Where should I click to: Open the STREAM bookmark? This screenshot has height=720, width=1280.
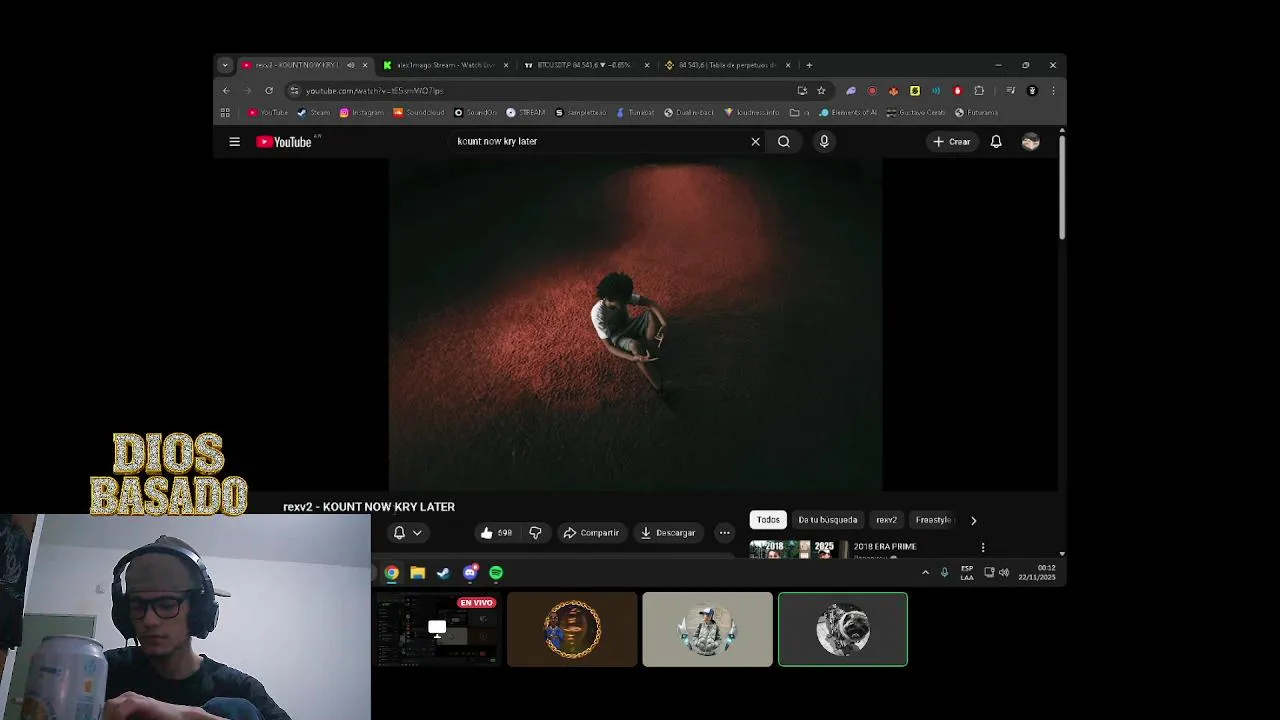526,113
